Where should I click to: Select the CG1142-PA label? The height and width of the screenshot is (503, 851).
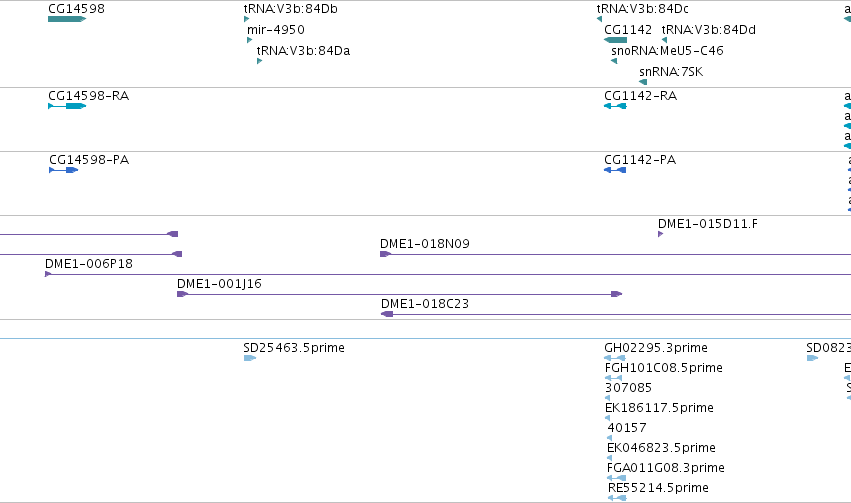tap(640, 160)
